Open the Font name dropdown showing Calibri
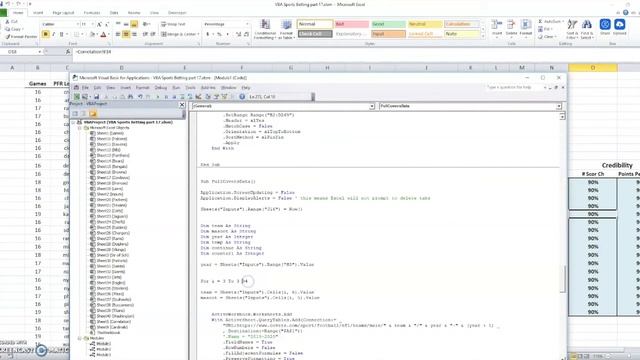 (77, 24)
